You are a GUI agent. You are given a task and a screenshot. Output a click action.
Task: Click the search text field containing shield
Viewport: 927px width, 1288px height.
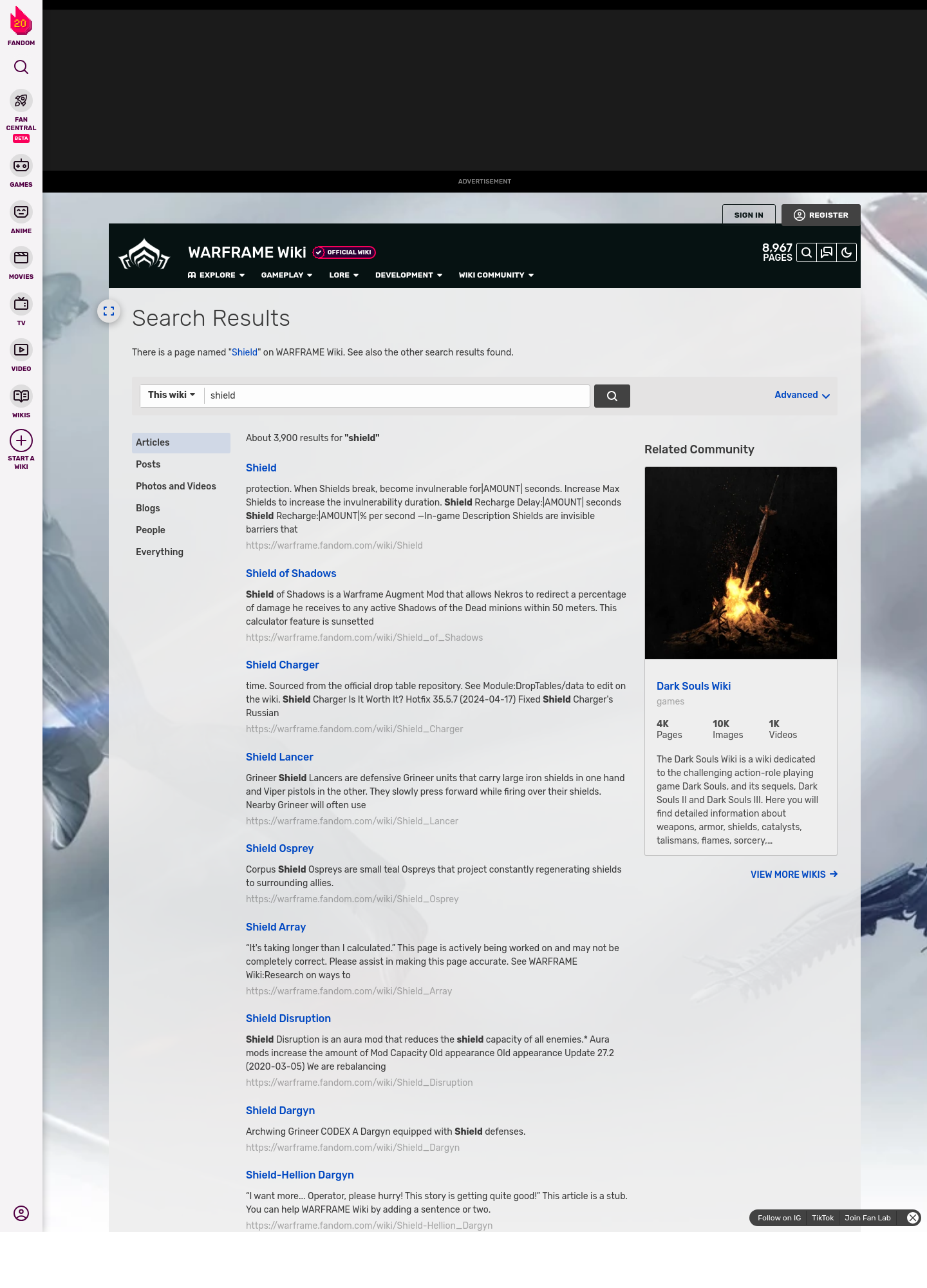click(x=397, y=396)
